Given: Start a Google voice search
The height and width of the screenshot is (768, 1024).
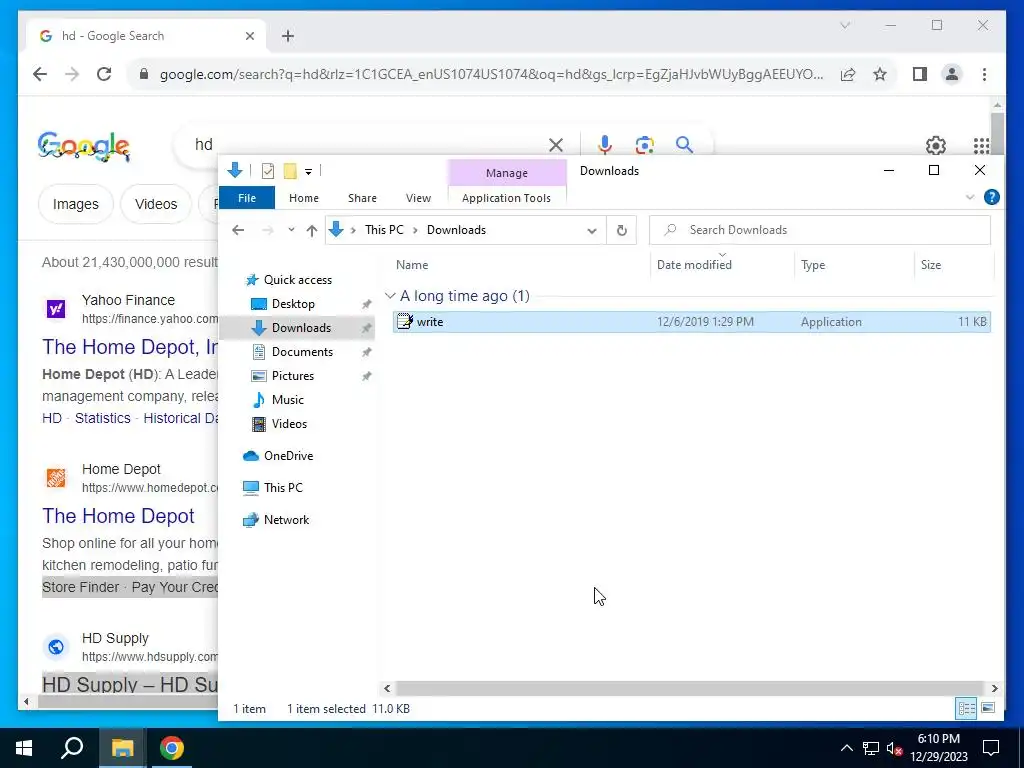Looking at the screenshot, I should click(605, 145).
